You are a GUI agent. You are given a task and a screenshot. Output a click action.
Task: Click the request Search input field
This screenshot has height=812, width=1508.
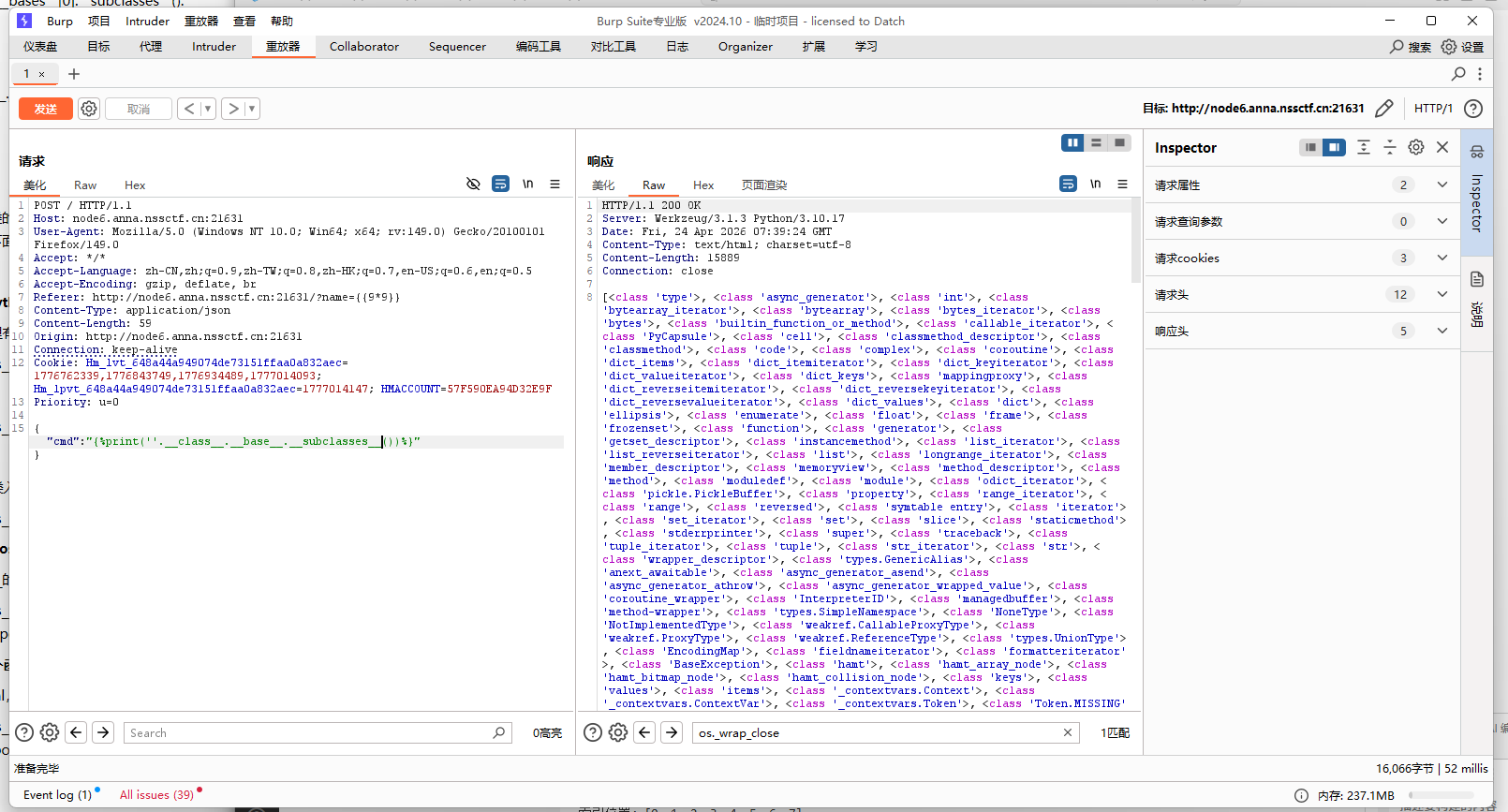pos(309,732)
